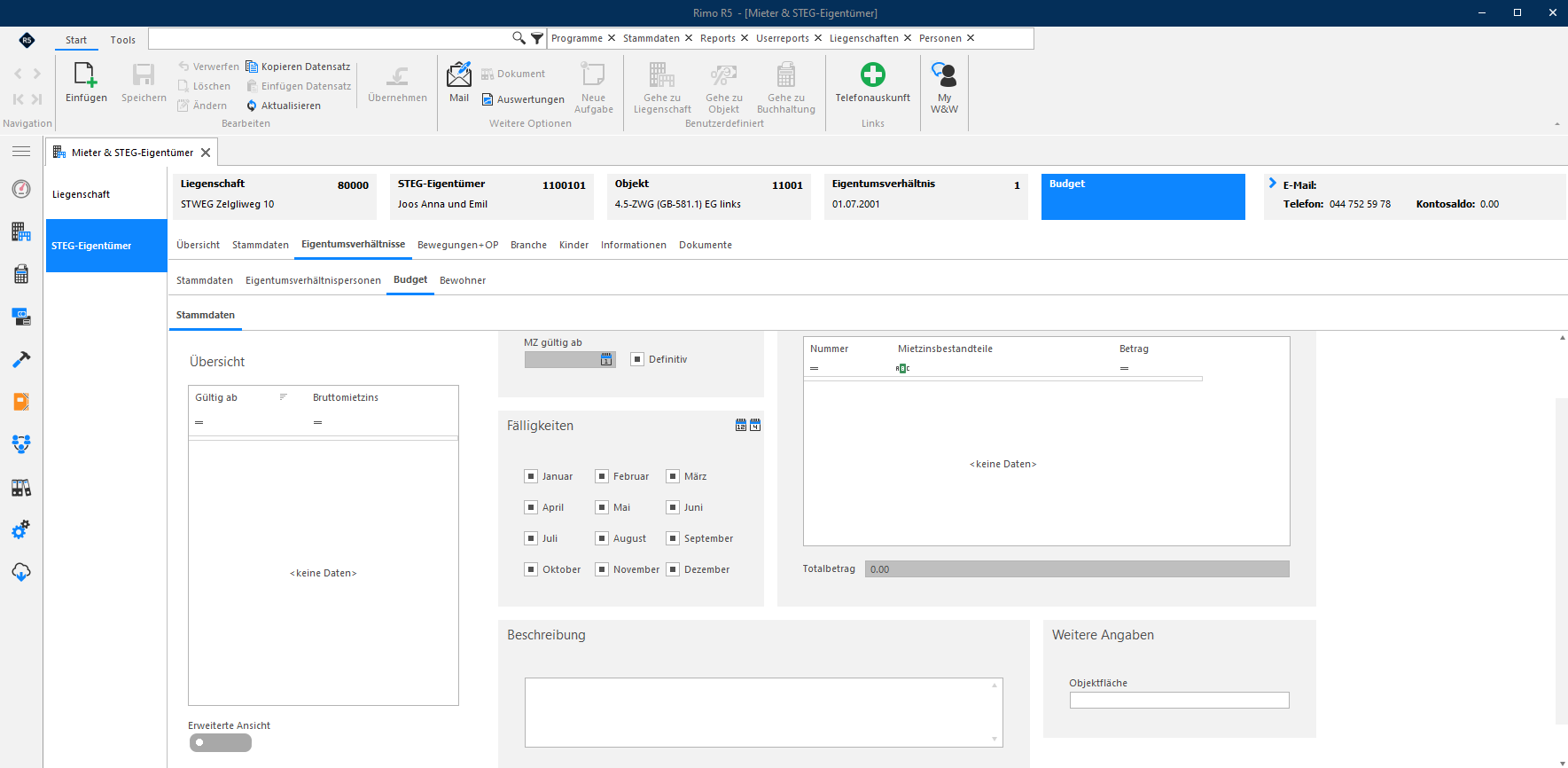The width and height of the screenshot is (1568, 768).
Task: Toggle the Definitiv checkbox
Action: [637, 359]
